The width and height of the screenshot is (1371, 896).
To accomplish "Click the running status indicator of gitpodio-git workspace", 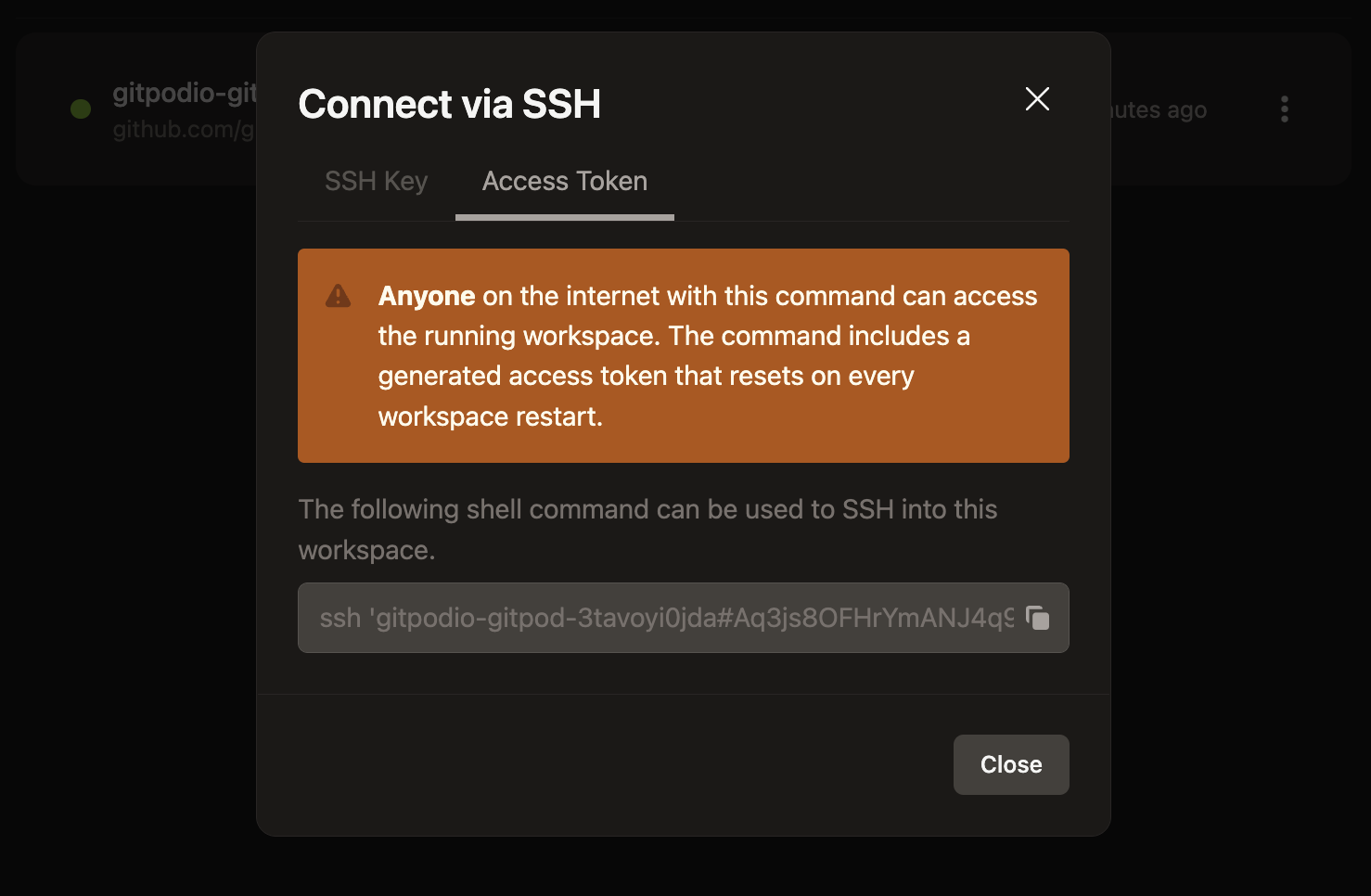I will click(81, 109).
